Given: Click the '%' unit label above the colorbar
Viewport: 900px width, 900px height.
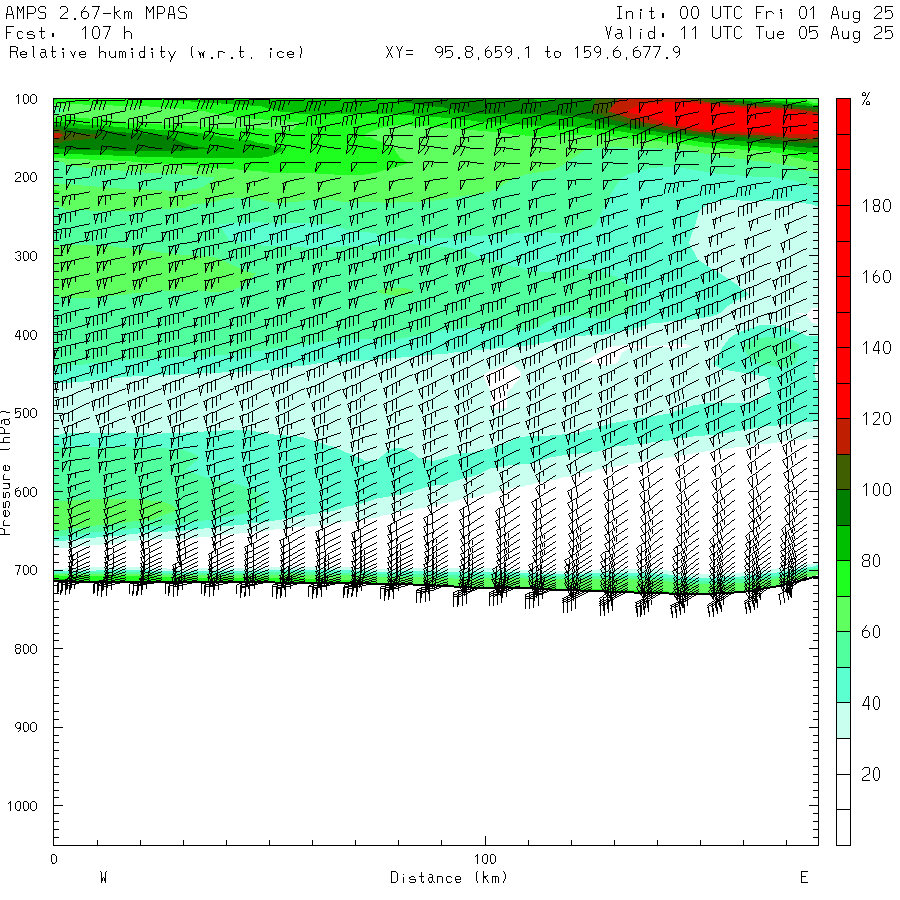Looking at the screenshot, I should pos(866,99).
